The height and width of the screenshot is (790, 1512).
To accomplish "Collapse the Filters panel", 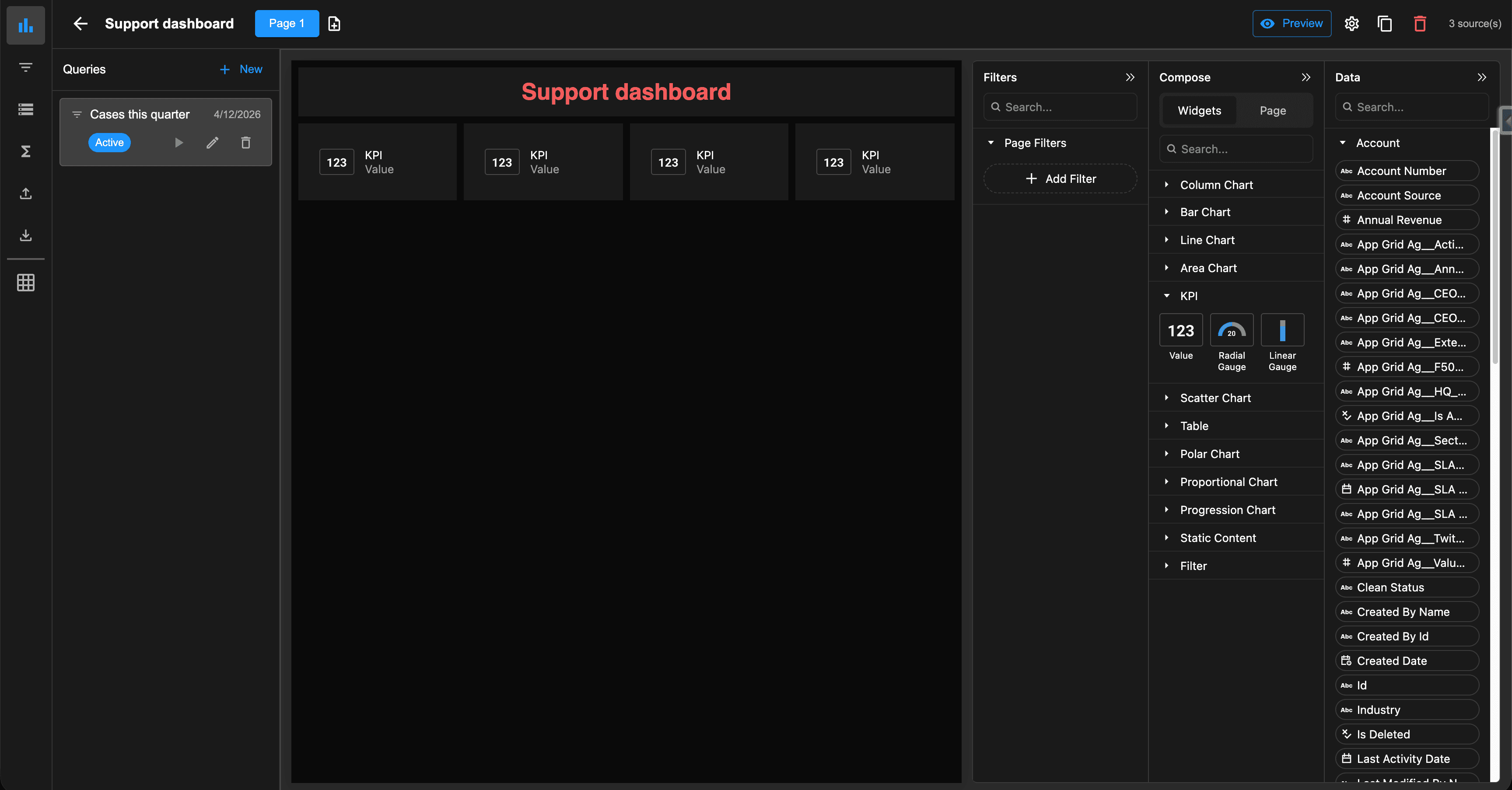I will (1130, 77).
